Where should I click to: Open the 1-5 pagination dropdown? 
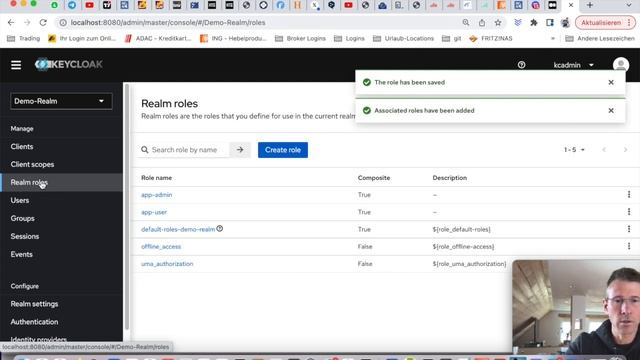pos(574,150)
